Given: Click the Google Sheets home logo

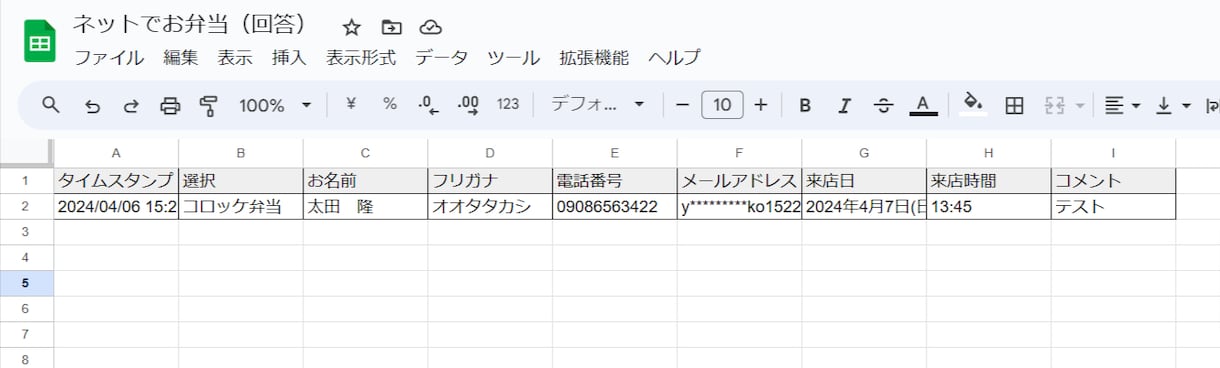Looking at the screenshot, I should point(40,42).
